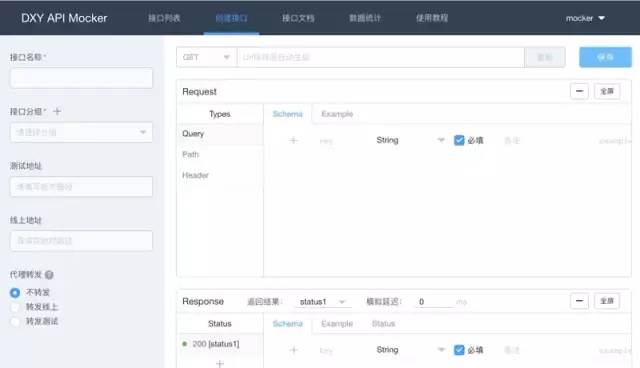This screenshot has width=640, height=368.
Task: Click the plus icon to add group
Action: [x=57, y=111]
